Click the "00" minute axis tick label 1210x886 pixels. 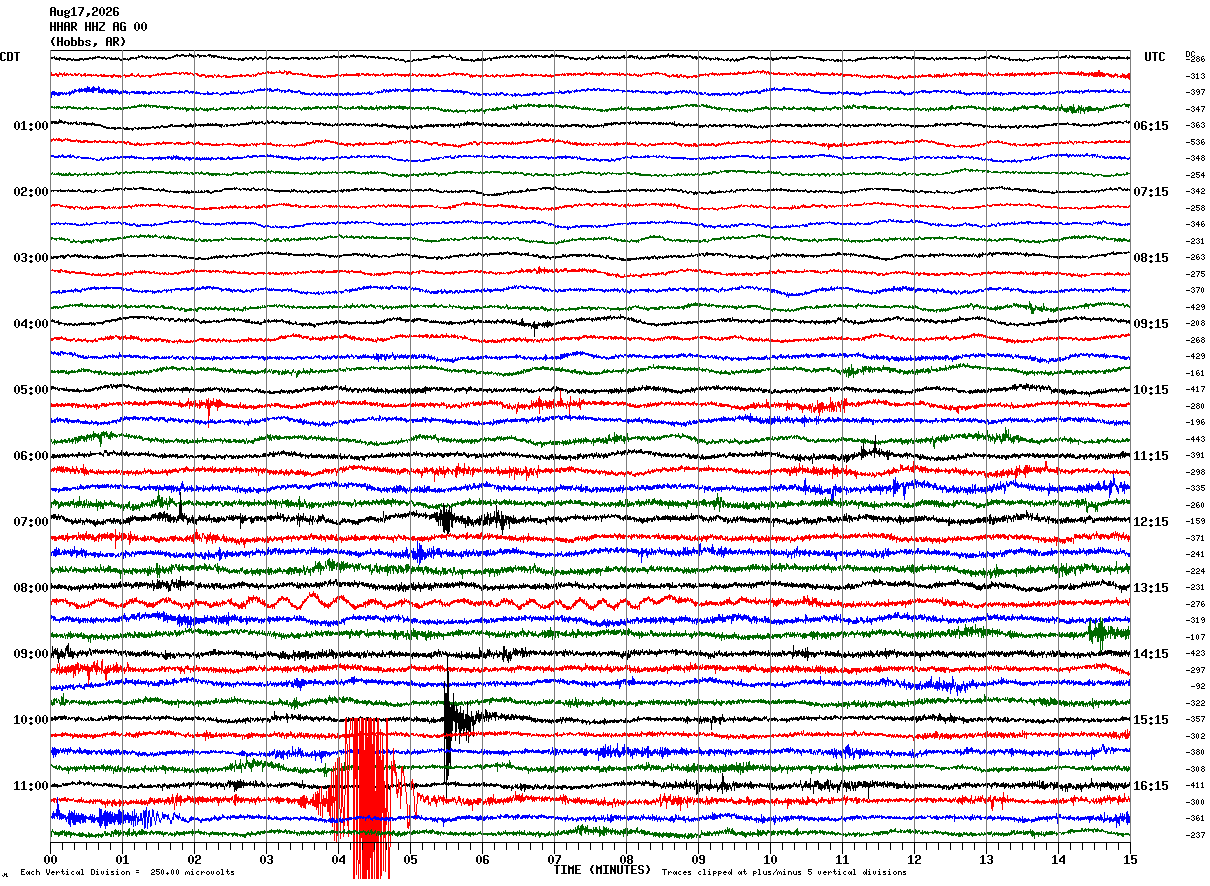point(51,859)
